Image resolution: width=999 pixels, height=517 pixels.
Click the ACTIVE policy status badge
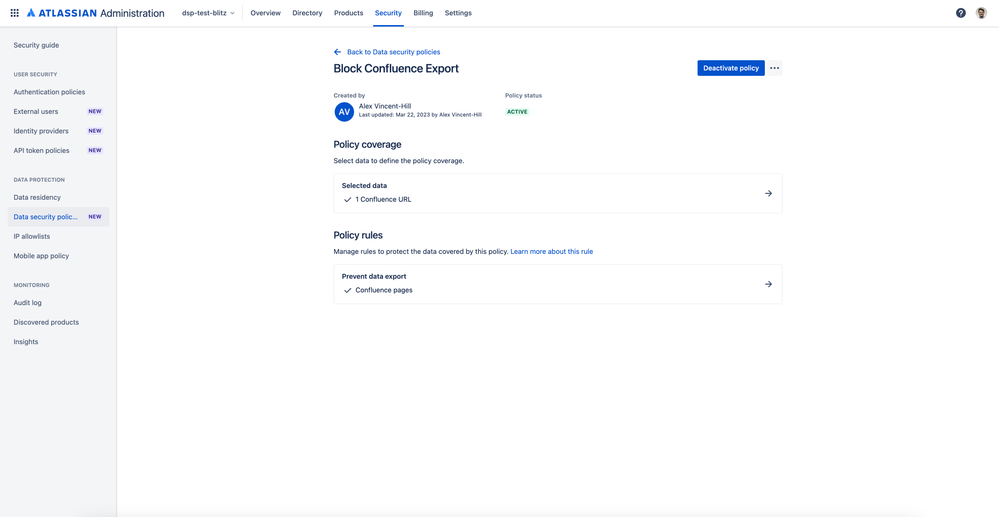coord(517,112)
